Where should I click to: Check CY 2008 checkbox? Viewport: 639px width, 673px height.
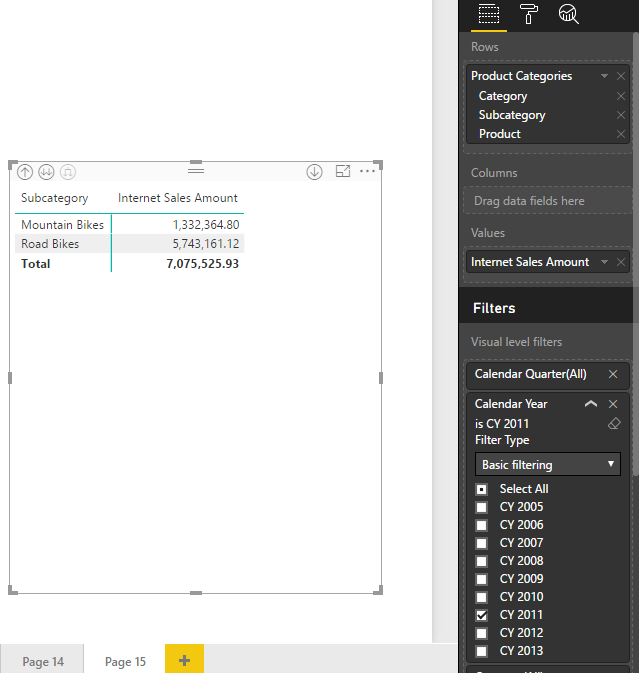pos(482,561)
